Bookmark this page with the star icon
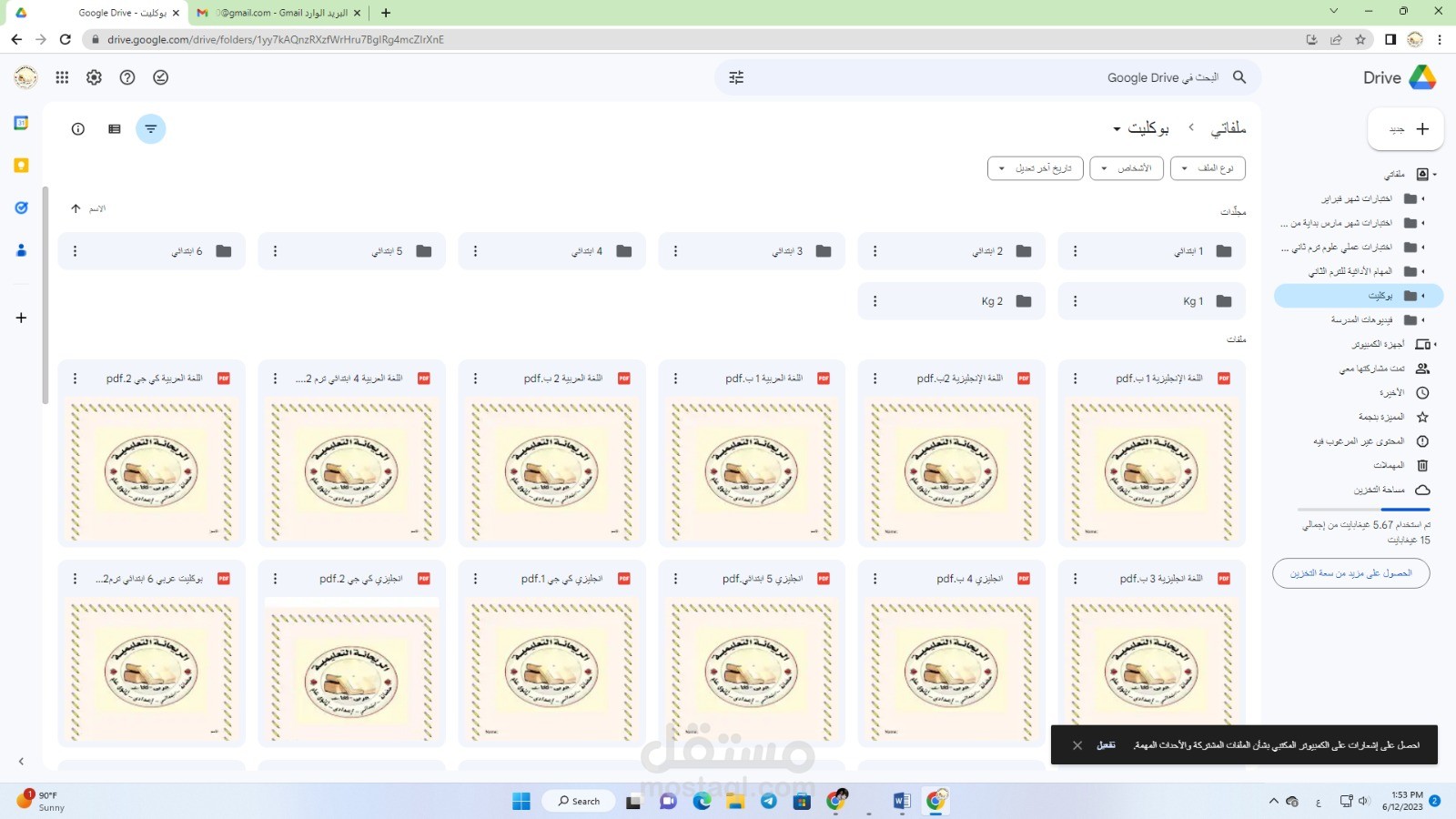The image size is (1456, 819). point(1360,39)
